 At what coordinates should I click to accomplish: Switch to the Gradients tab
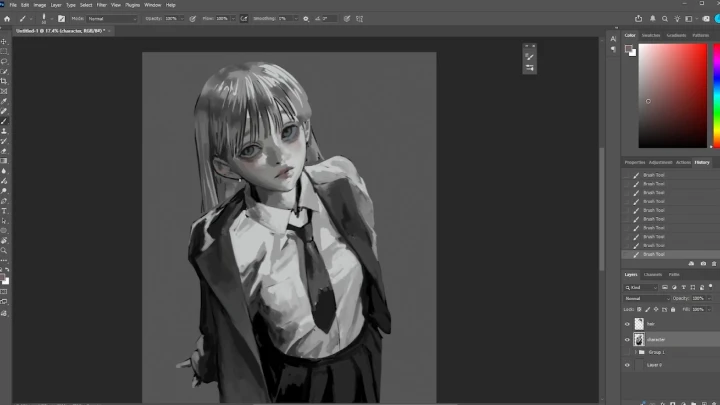676,35
